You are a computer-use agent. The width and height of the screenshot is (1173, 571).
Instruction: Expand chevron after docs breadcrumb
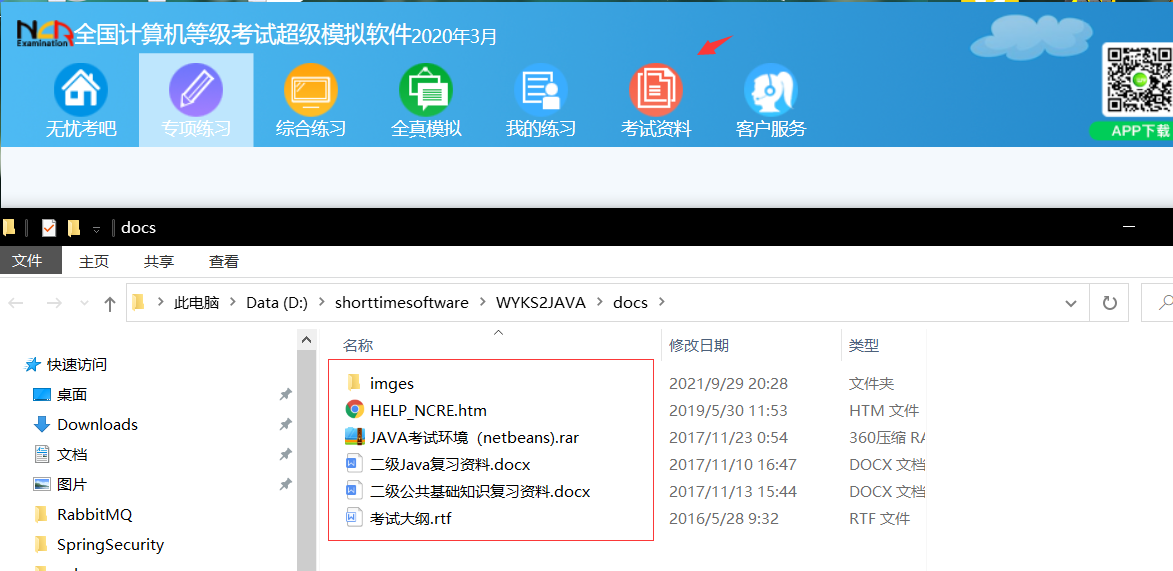[x=661, y=303]
